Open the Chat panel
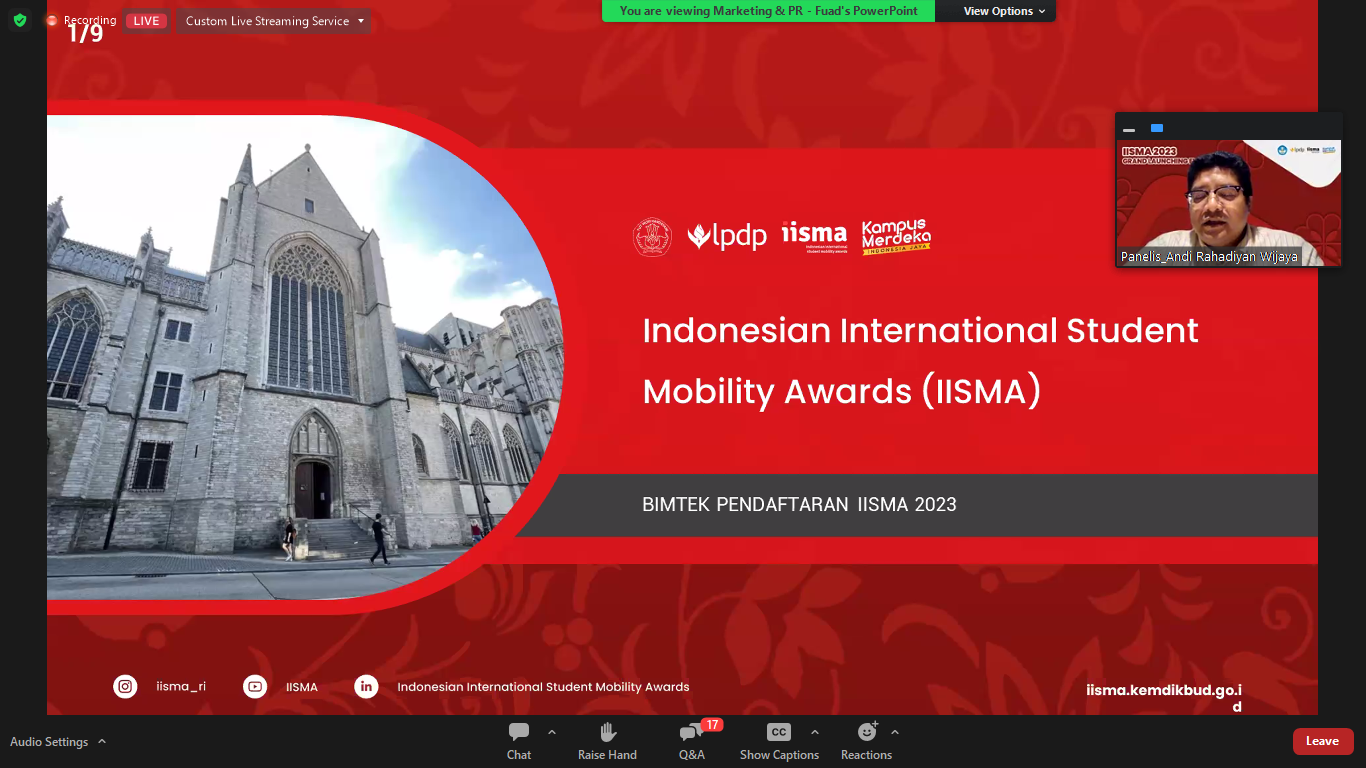The width and height of the screenshot is (1366, 768). [x=519, y=741]
